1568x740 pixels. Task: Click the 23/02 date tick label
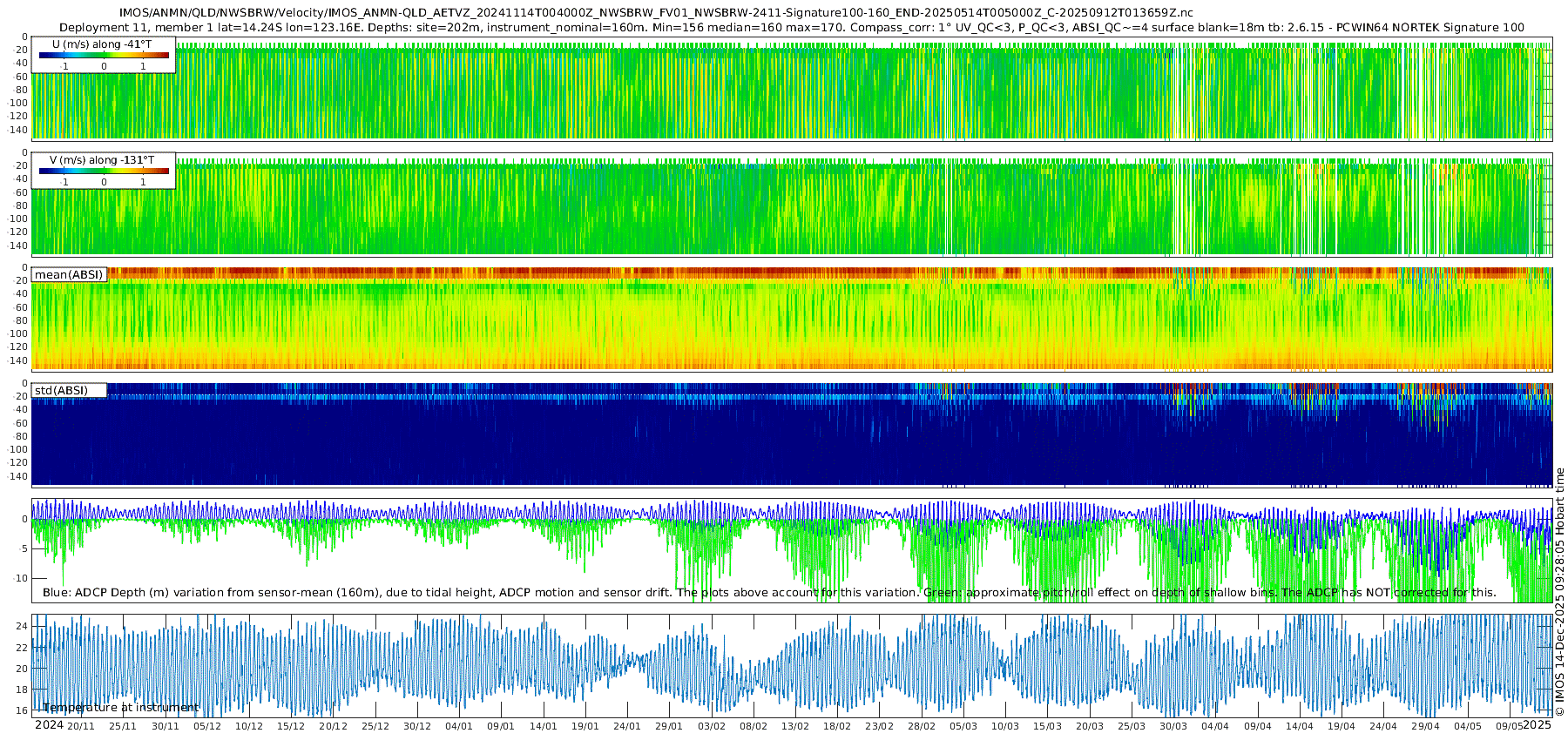coord(880,726)
